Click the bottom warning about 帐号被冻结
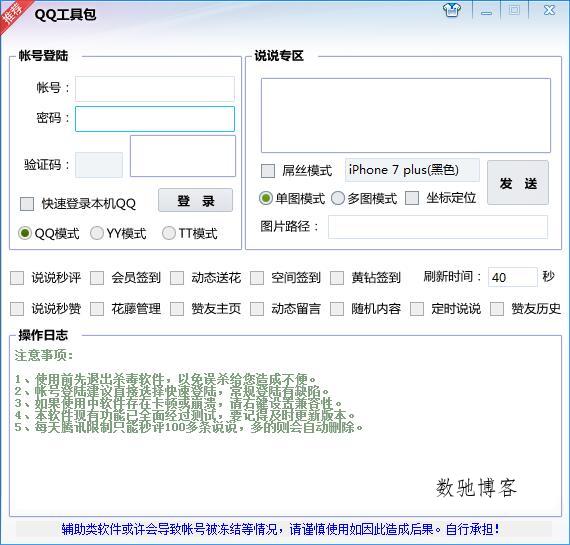 click(x=281, y=529)
